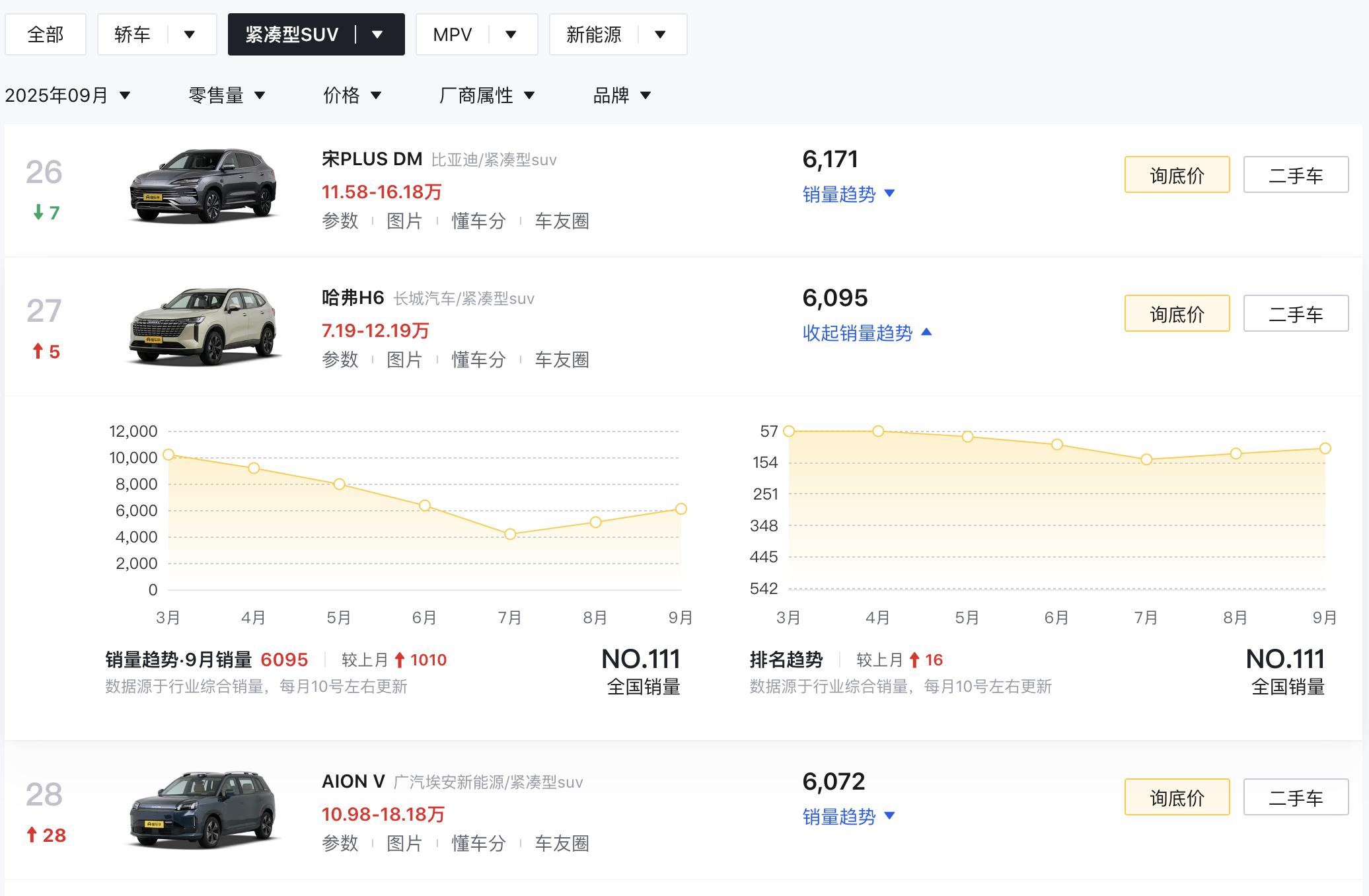
Task: Click the up arrow next to 较上月 1010
Action: pos(402,659)
